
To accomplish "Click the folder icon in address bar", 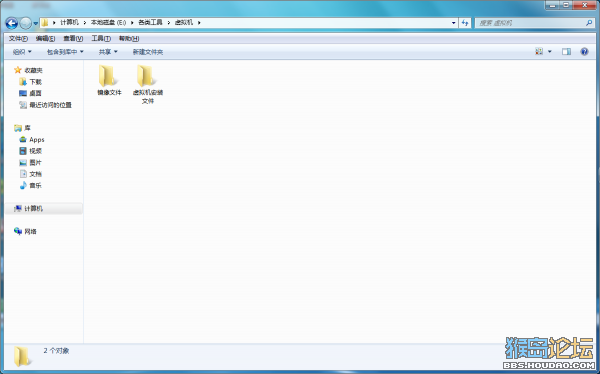I will click(x=45, y=23).
